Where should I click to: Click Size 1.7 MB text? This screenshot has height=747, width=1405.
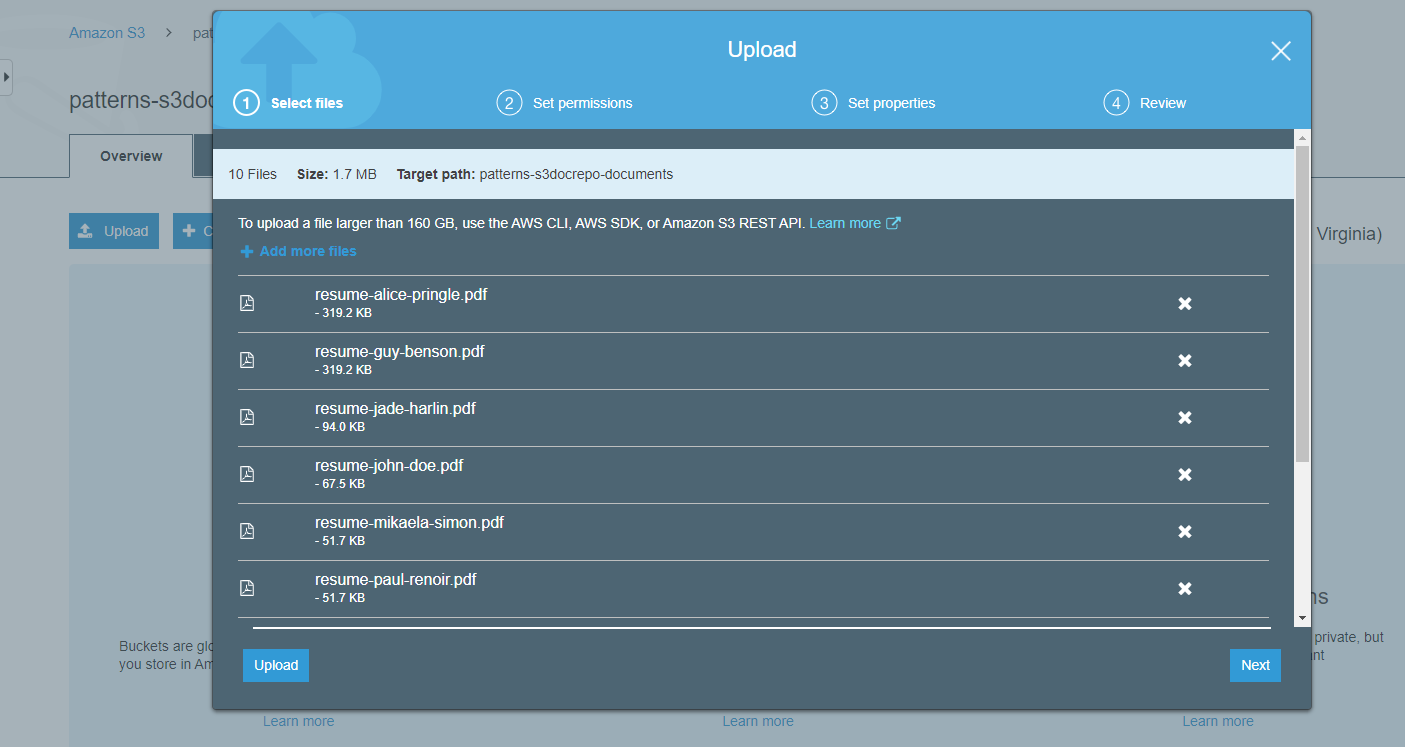tap(337, 174)
